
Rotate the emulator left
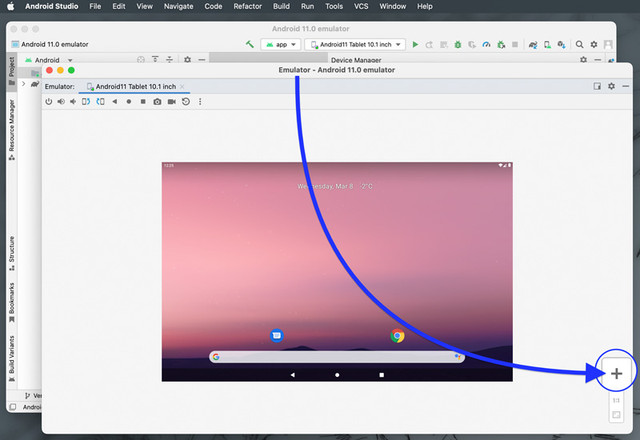[x=86, y=102]
